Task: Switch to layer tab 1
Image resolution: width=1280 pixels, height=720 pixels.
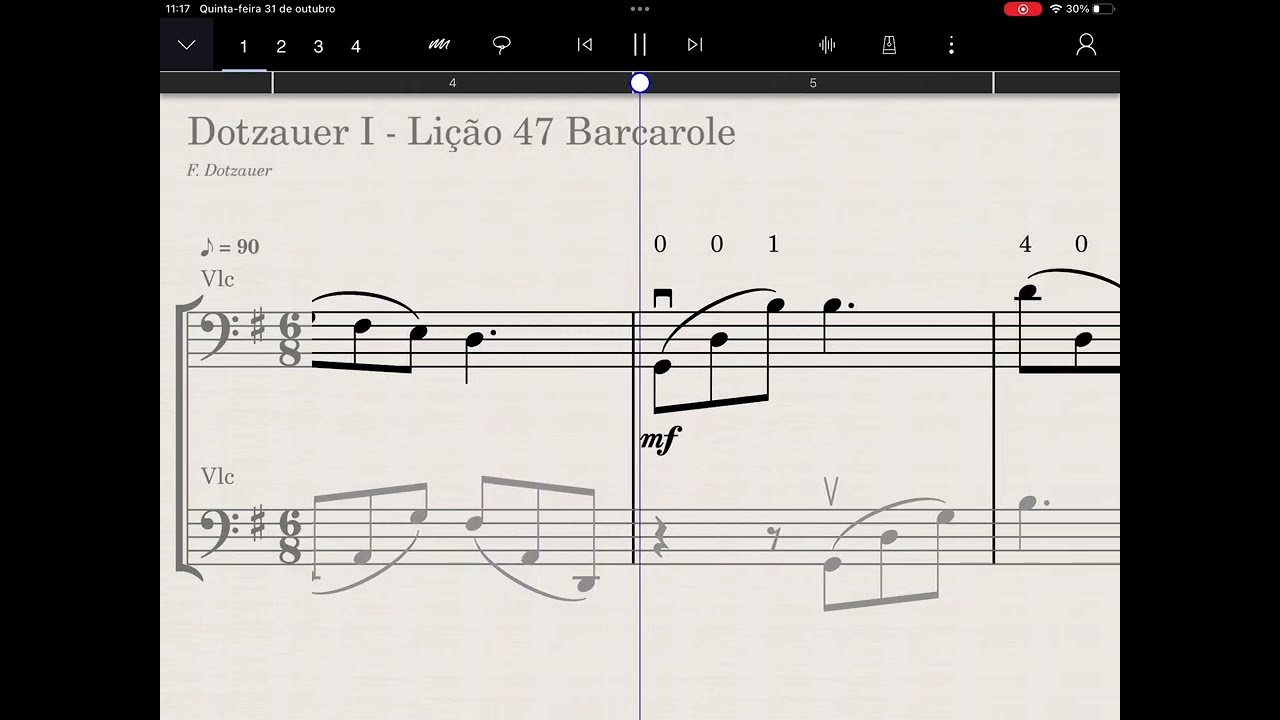Action: point(244,46)
